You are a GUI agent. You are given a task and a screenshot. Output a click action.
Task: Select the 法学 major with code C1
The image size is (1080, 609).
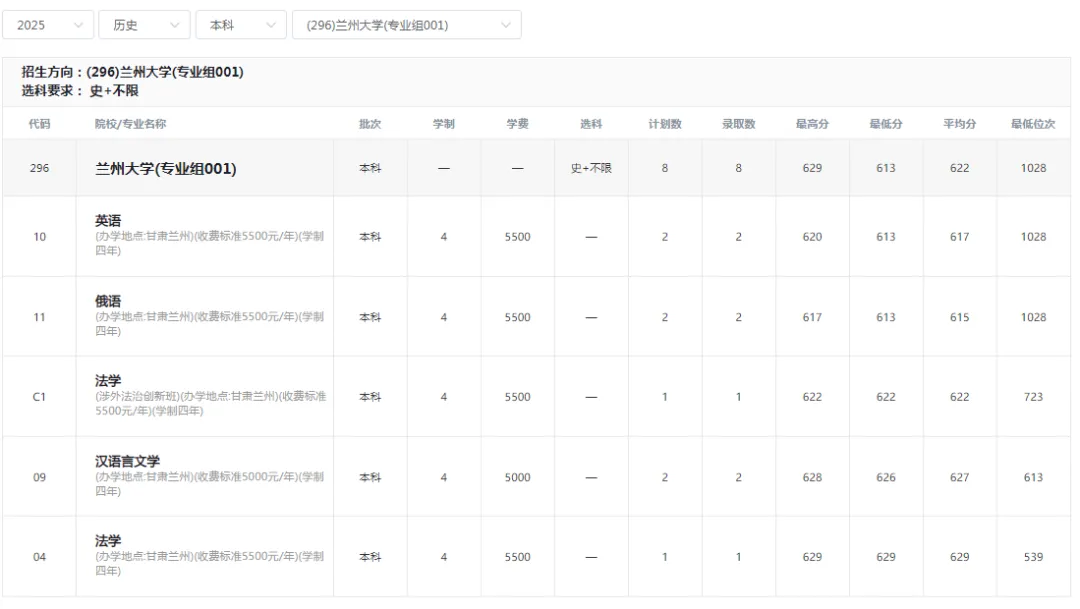[108, 381]
